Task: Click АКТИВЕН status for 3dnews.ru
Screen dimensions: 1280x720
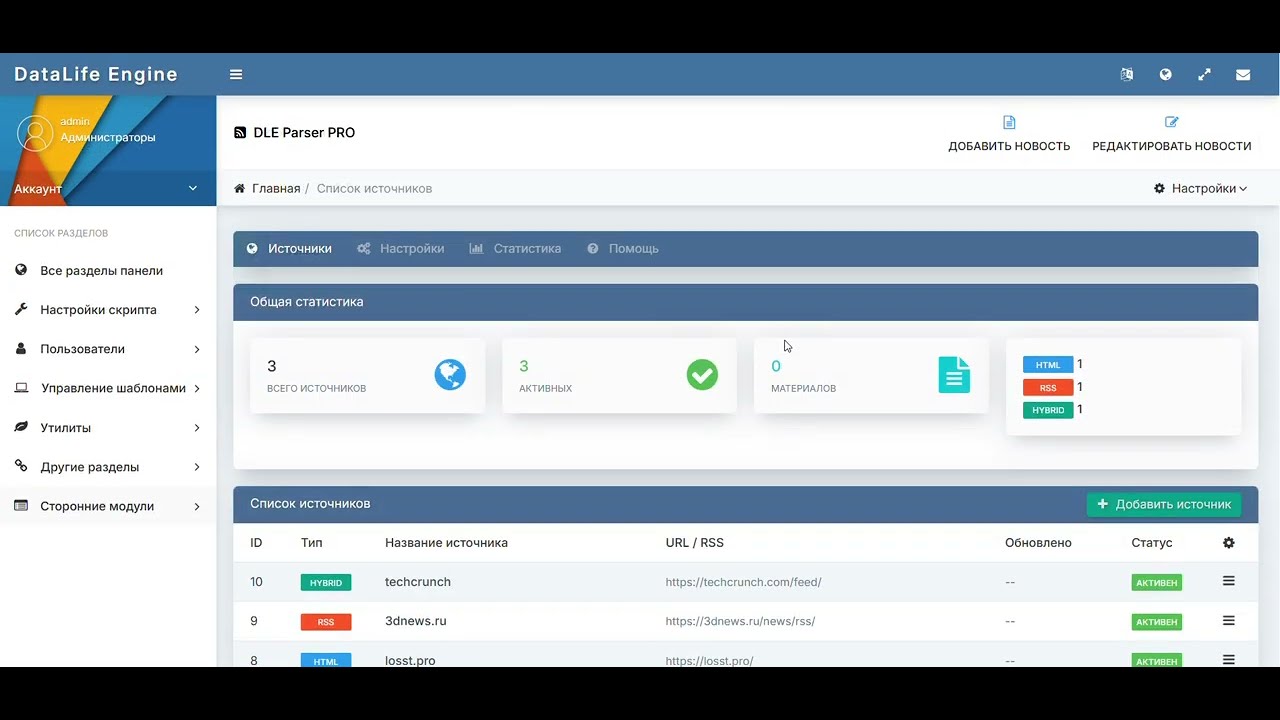Action: coord(1157,622)
